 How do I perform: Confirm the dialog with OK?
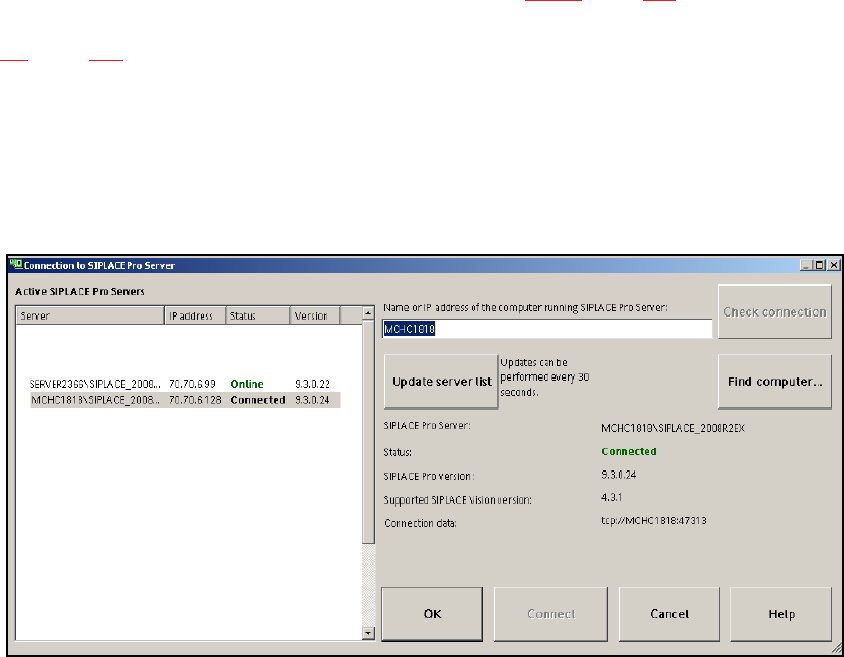pos(432,614)
